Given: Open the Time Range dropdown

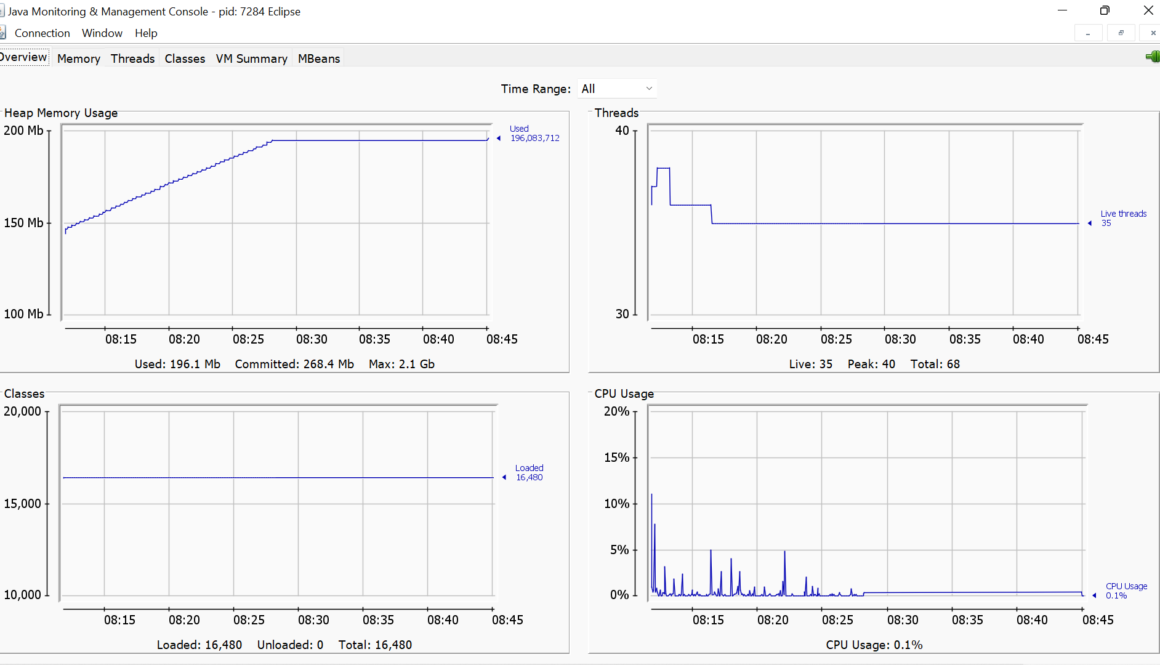Looking at the screenshot, I should pyautogui.click(x=616, y=89).
